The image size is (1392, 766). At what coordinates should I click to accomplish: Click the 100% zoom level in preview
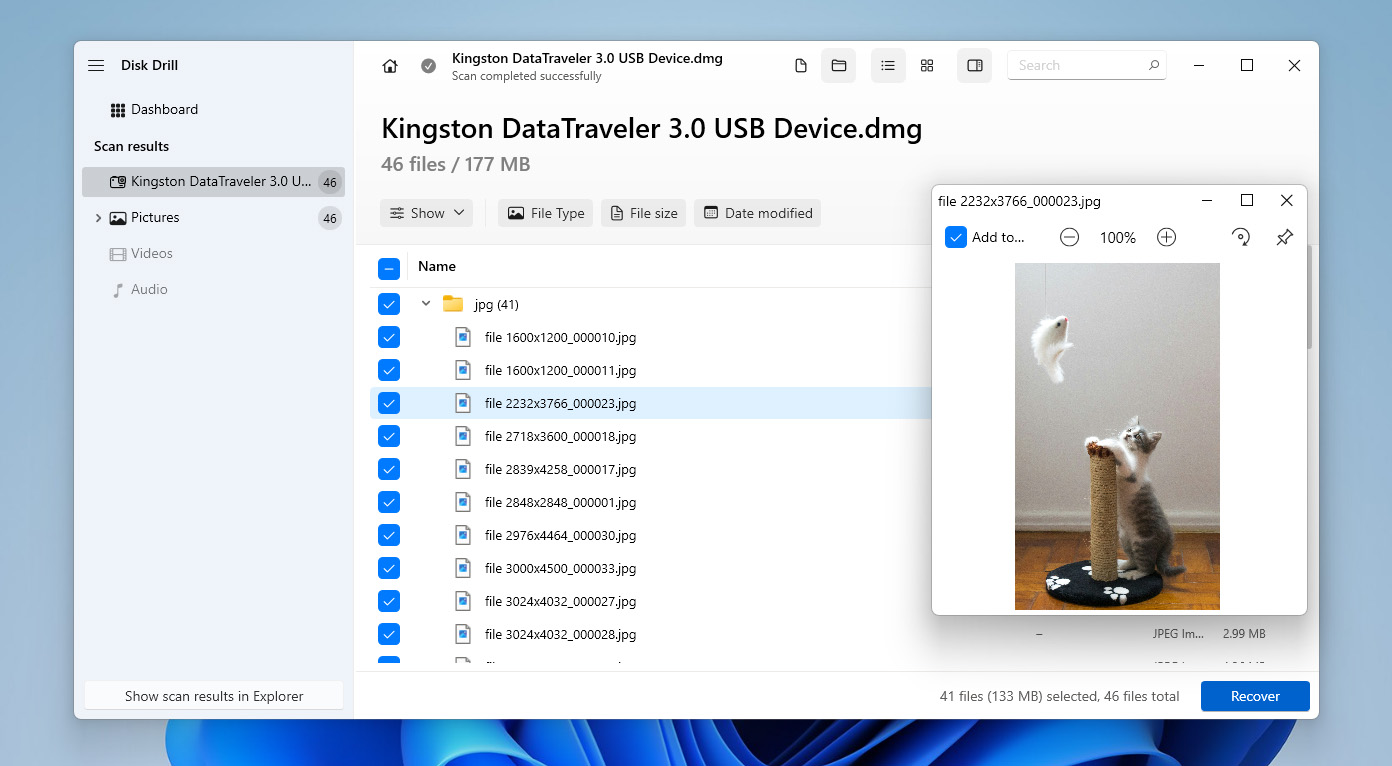[1118, 238]
